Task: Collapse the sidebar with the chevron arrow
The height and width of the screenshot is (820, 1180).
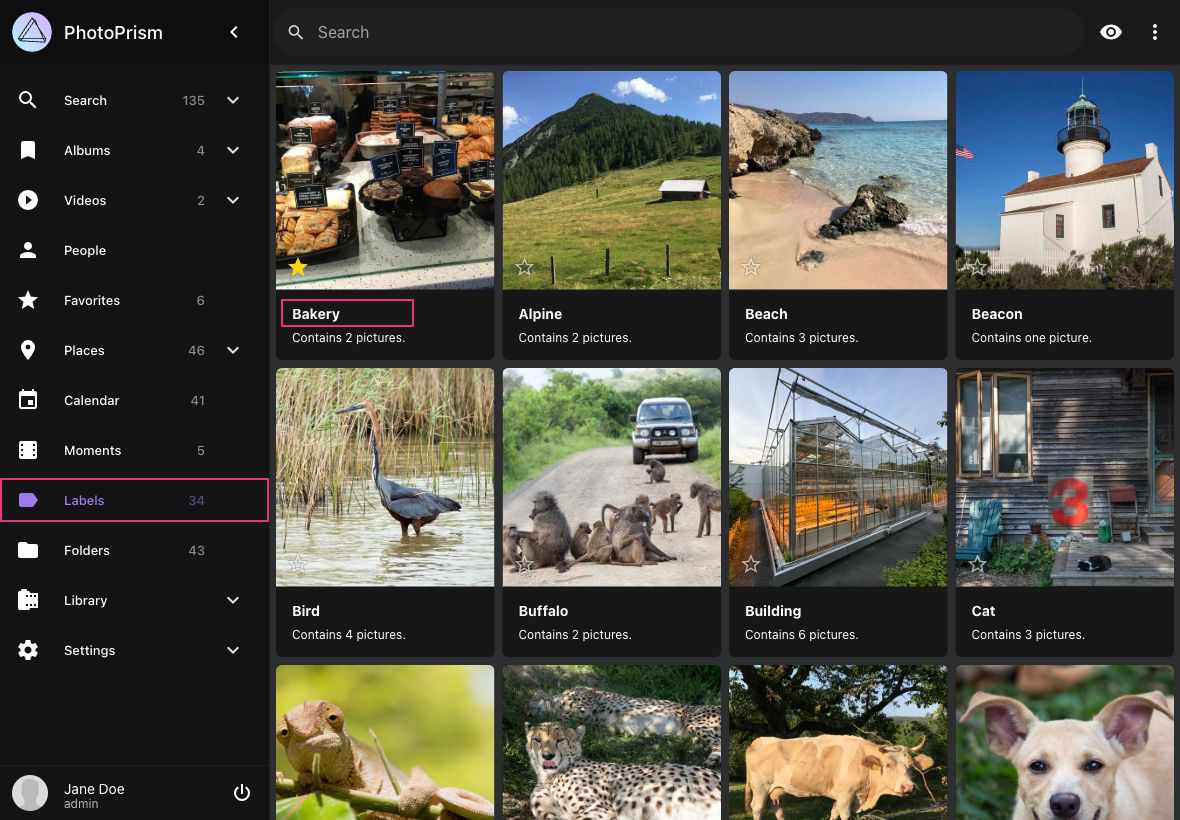Action: point(234,32)
